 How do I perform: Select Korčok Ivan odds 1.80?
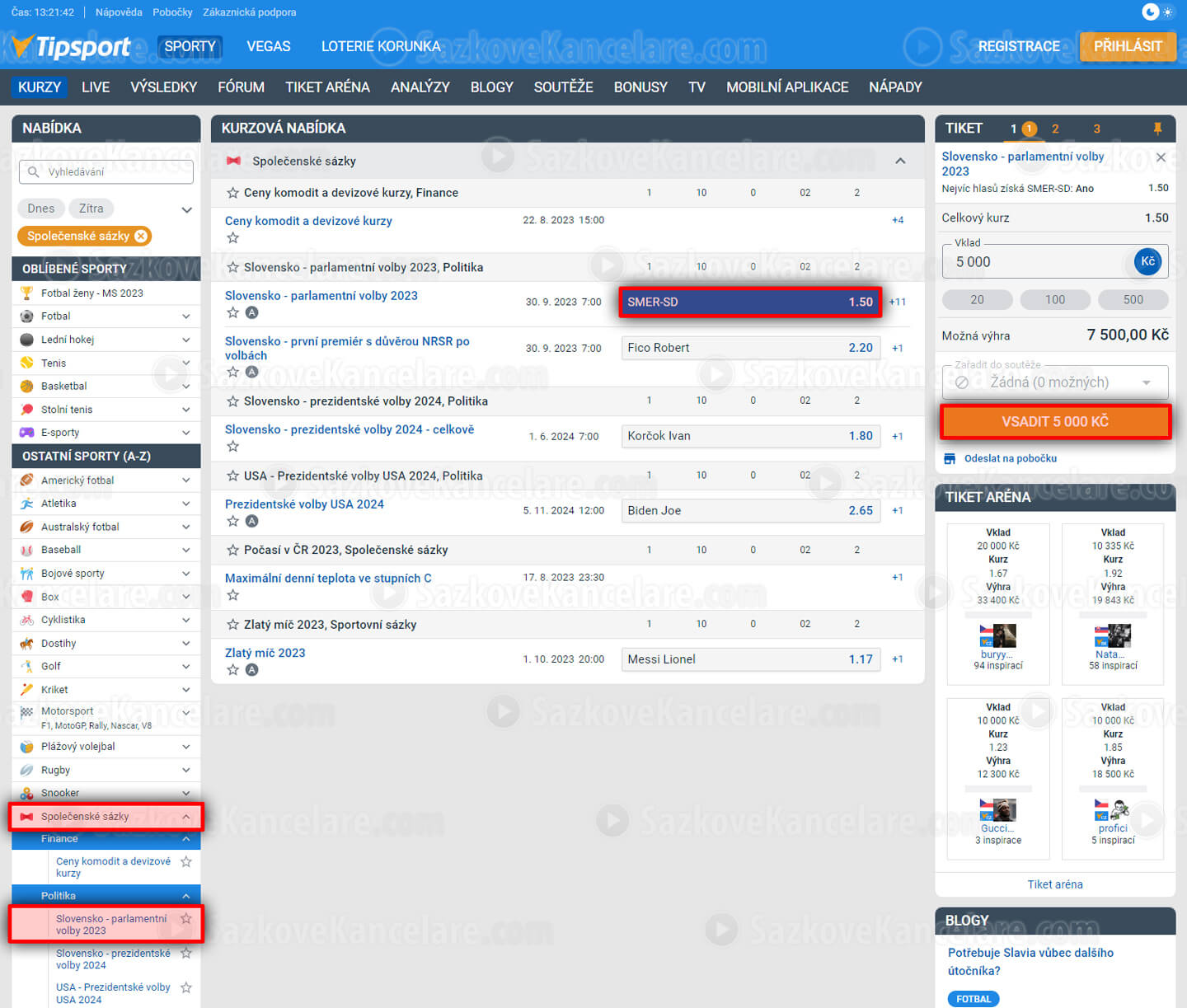[751, 436]
